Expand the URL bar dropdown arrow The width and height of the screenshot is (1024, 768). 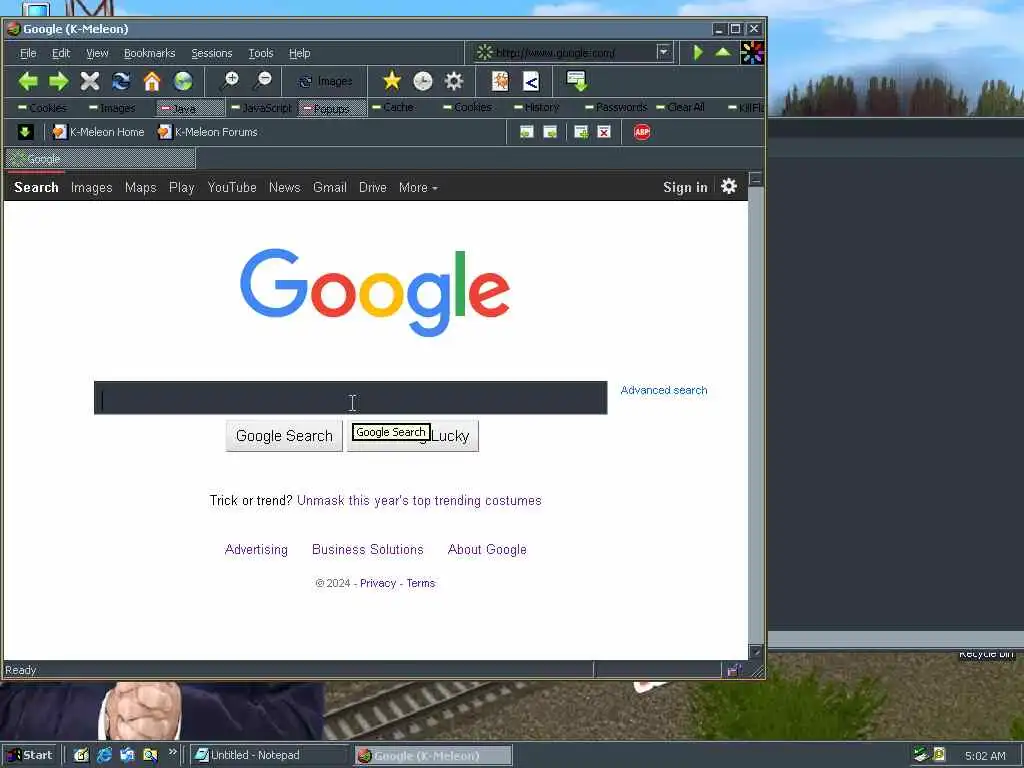coord(664,52)
